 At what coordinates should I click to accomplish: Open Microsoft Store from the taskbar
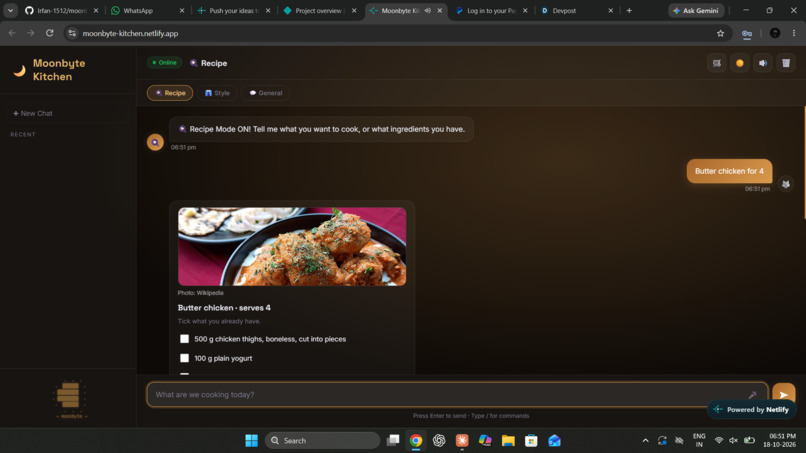[x=531, y=441]
